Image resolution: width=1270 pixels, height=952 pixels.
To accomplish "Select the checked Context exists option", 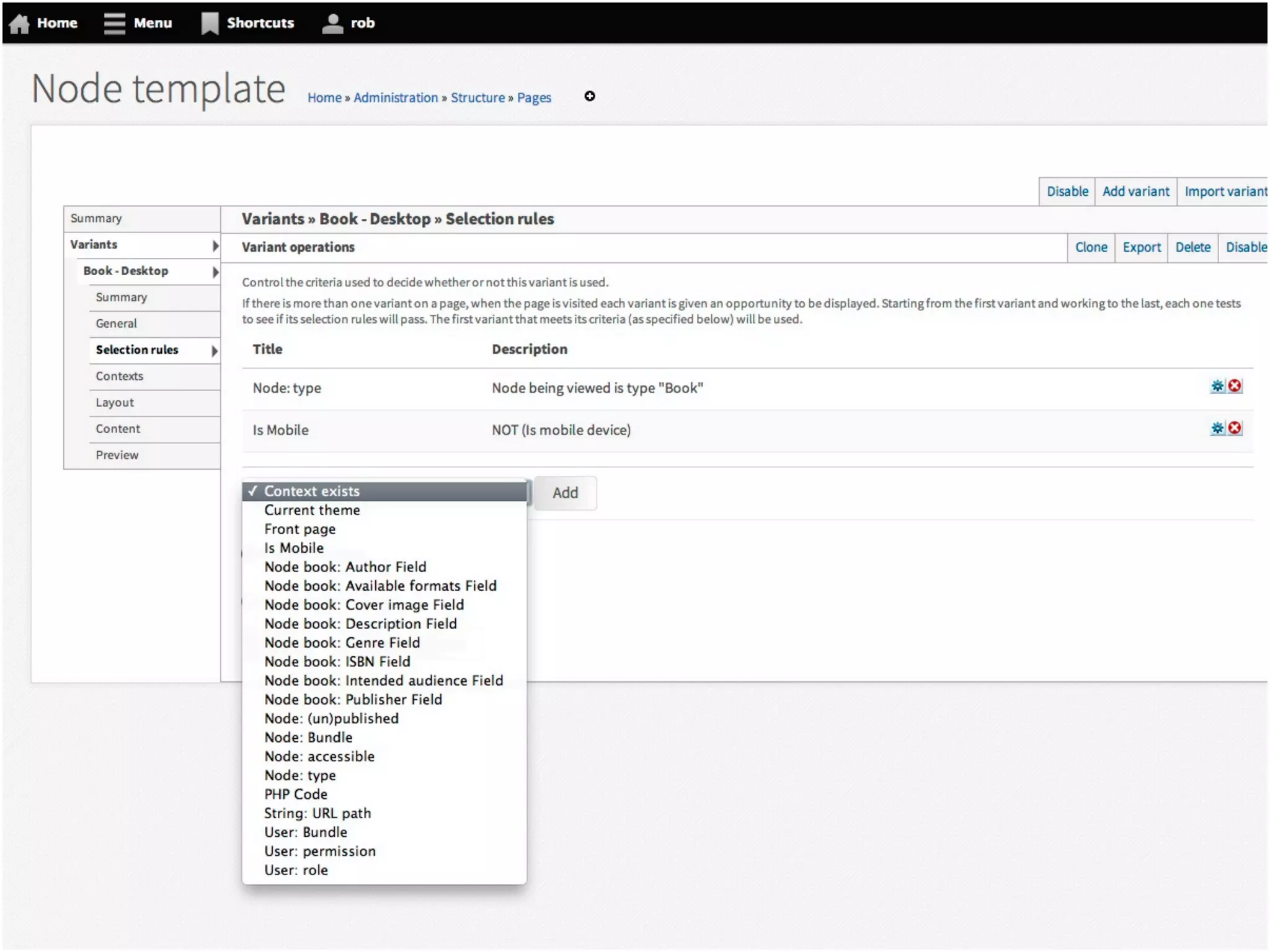I will (x=311, y=491).
